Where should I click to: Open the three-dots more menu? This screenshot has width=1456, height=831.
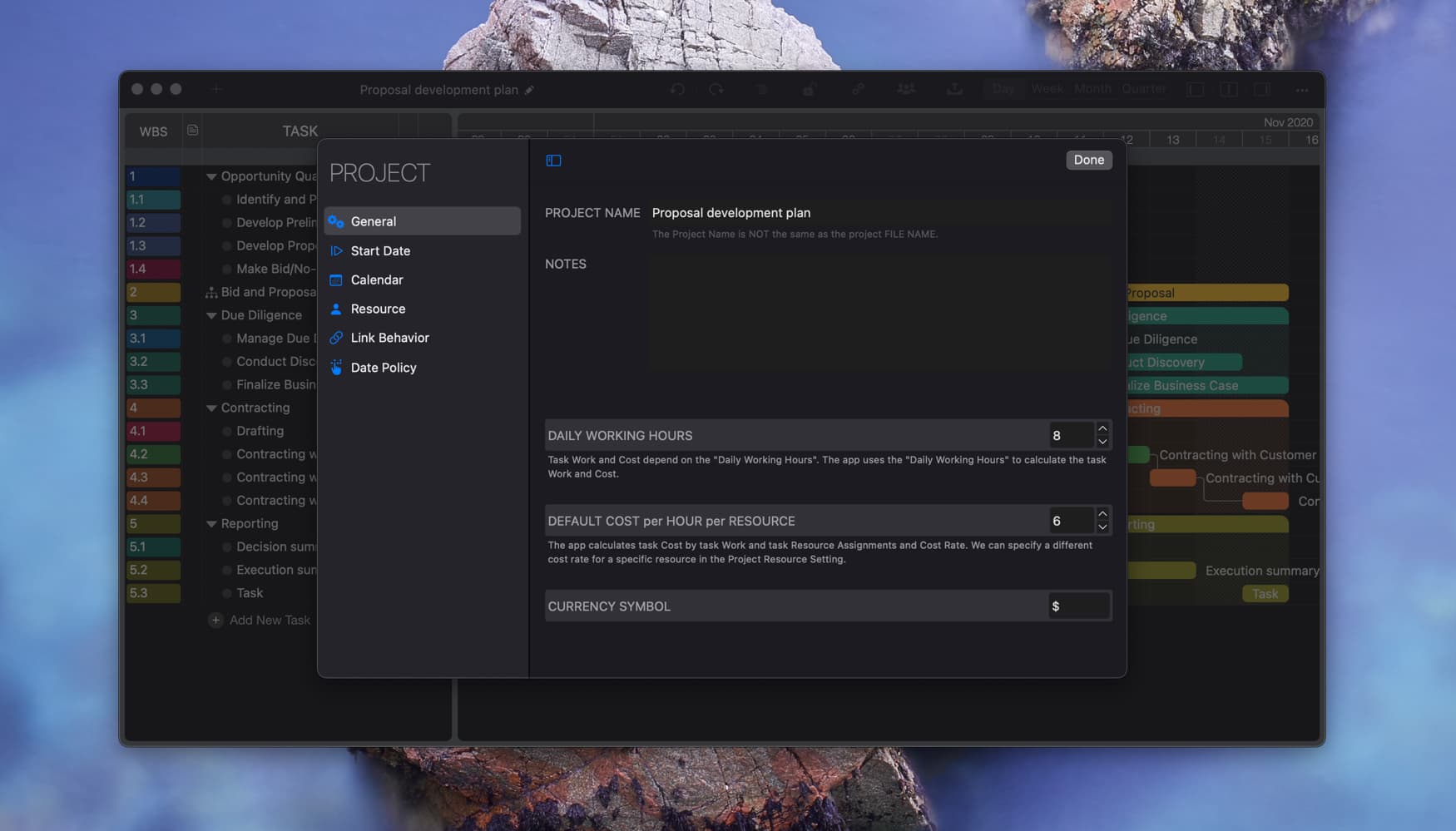1301,90
